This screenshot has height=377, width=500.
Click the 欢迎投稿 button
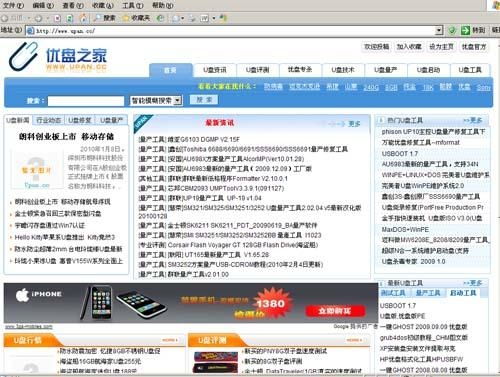tap(377, 47)
